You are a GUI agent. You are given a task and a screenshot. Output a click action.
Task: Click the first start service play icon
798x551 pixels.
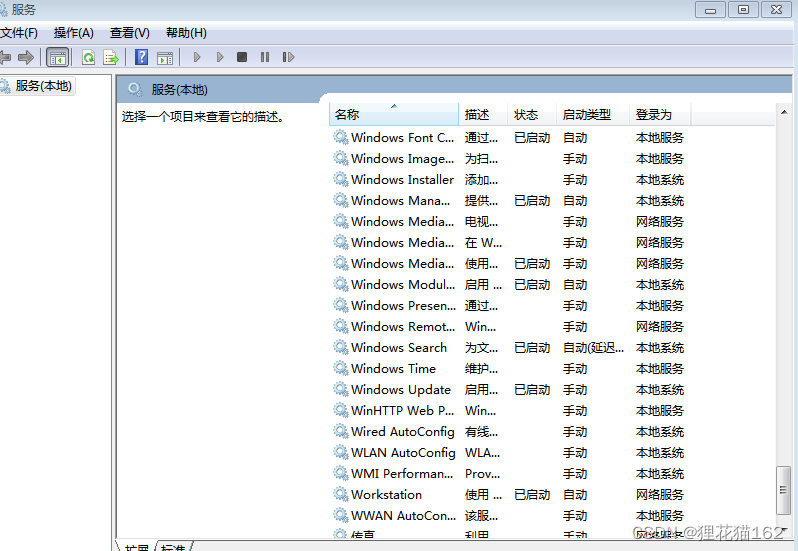(197, 57)
